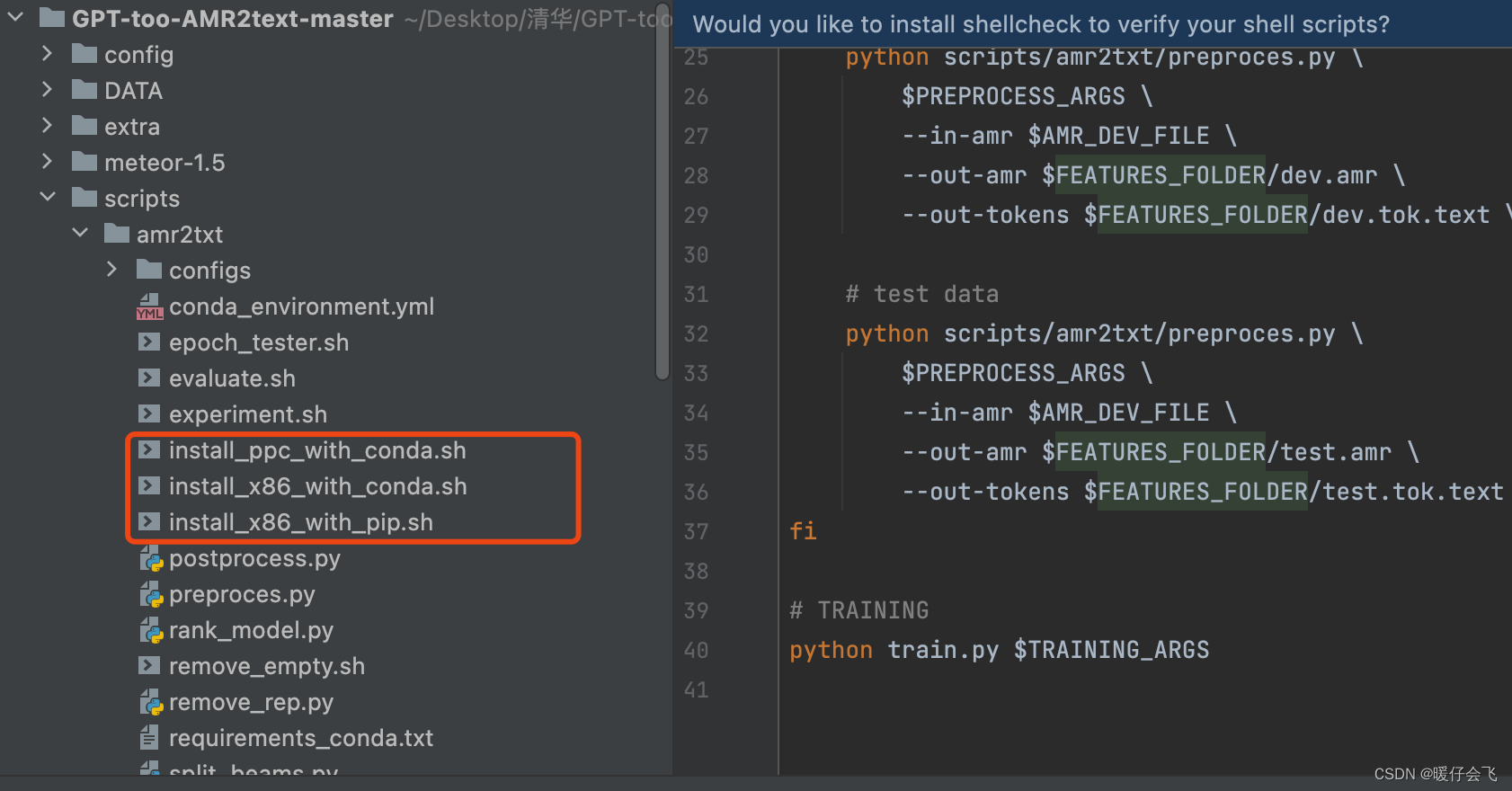Select conda_environment.yml file name

[x=302, y=307]
